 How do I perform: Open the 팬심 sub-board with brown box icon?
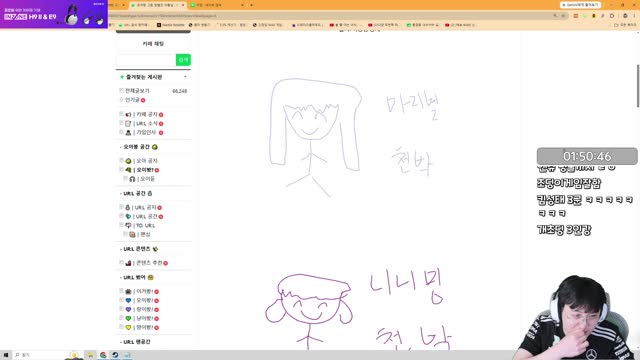(140, 234)
